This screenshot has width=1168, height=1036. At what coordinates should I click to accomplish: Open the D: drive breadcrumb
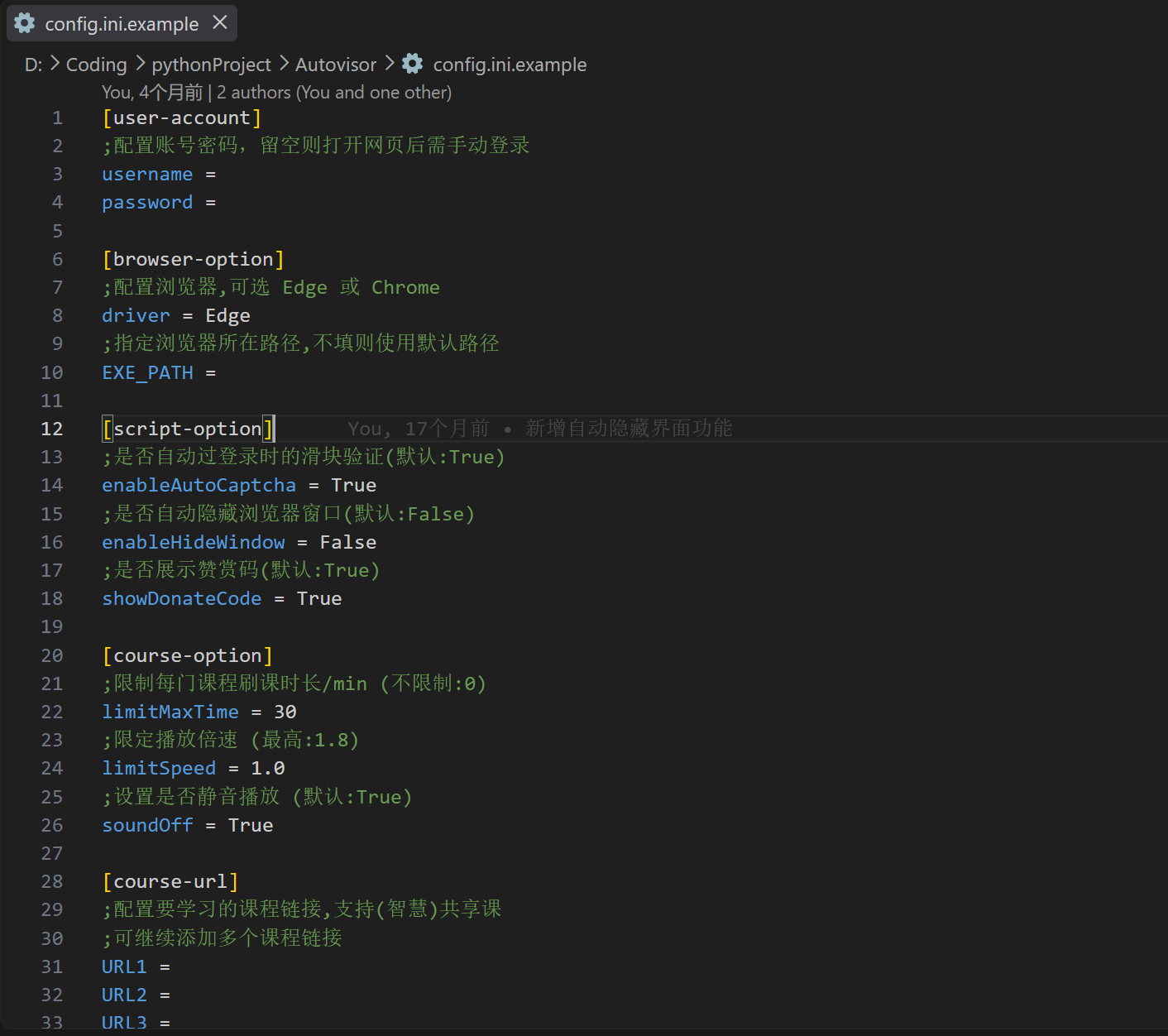(34, 65)
